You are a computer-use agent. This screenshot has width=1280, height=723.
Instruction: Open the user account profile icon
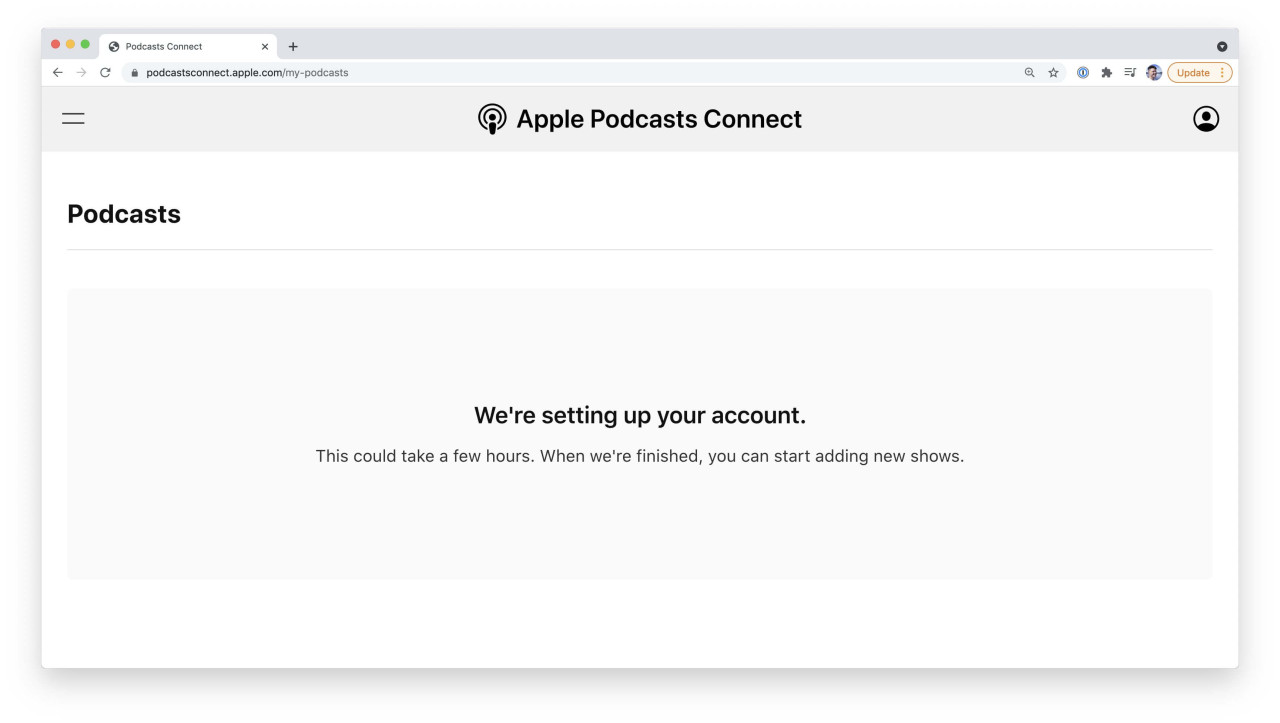coord(1206,119)
